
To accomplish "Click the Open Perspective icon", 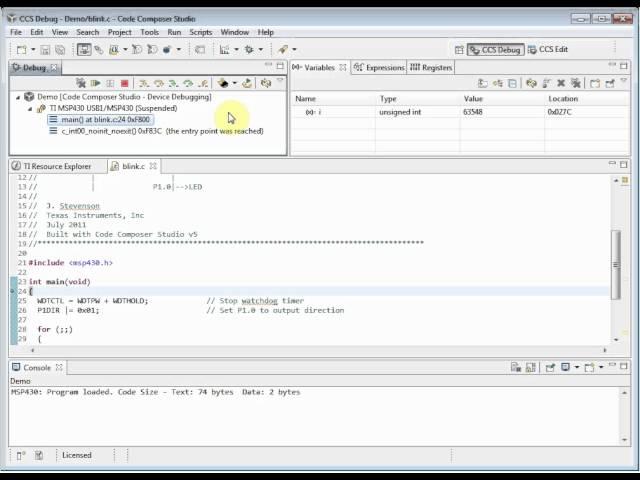I will 459,50.
